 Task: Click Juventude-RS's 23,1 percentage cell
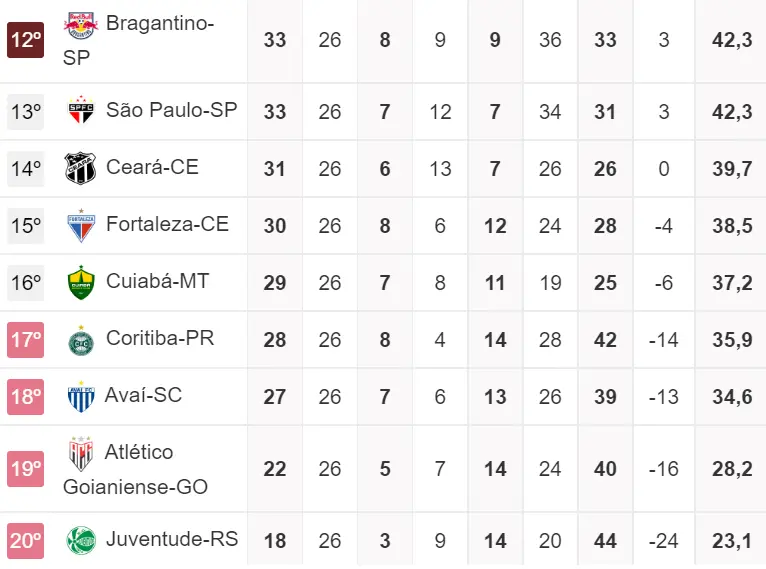click(731, 541)
